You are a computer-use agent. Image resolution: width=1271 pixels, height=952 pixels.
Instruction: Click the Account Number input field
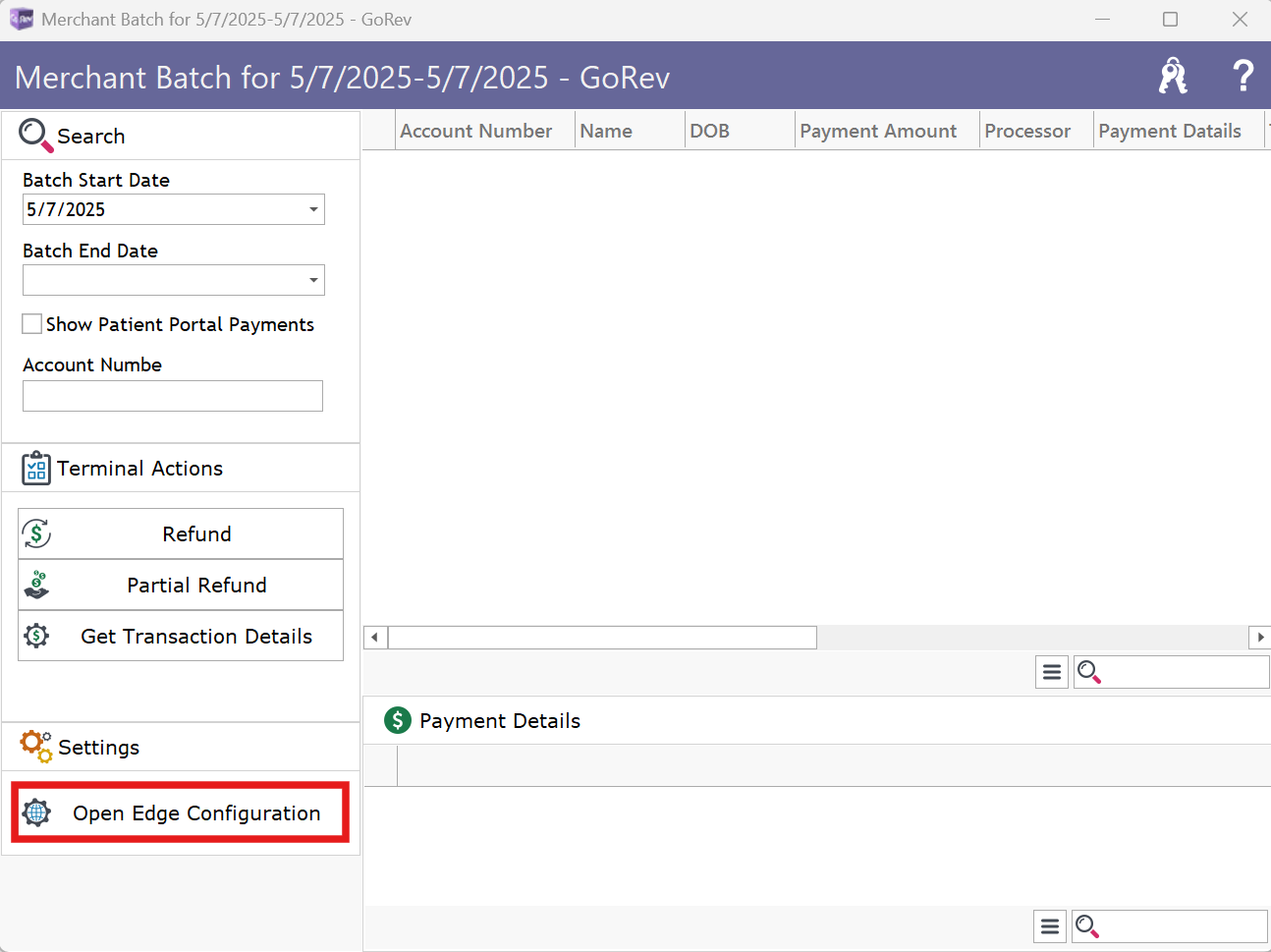[173, 396]
